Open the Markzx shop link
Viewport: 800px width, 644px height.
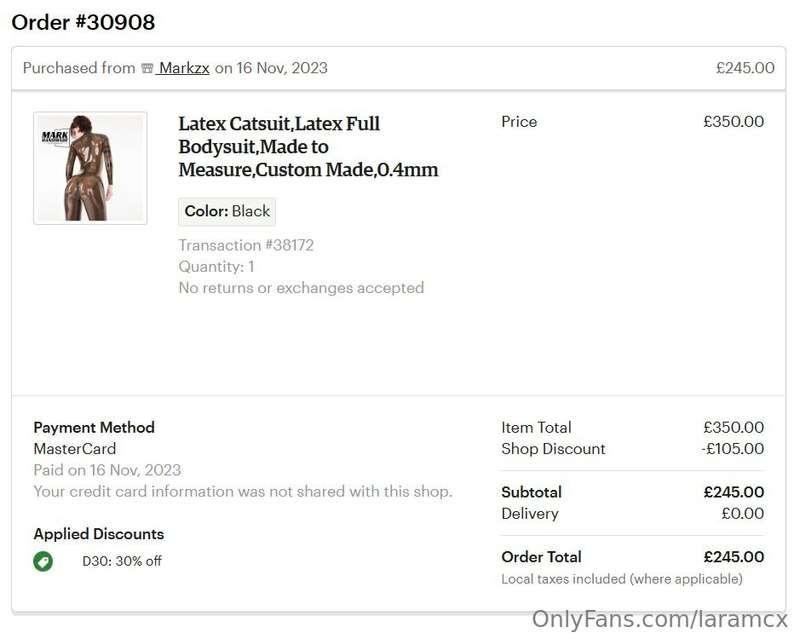tap(183, 68)
